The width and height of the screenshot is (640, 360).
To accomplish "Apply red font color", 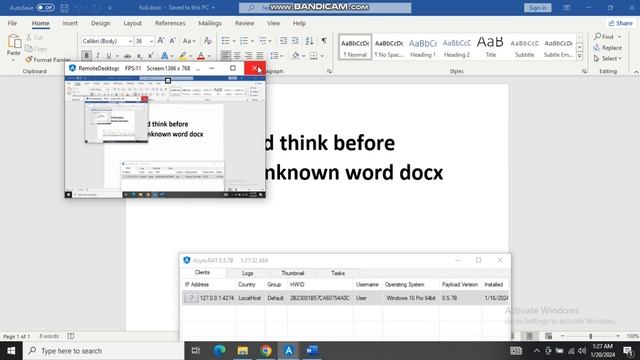I will coord(201,56).
